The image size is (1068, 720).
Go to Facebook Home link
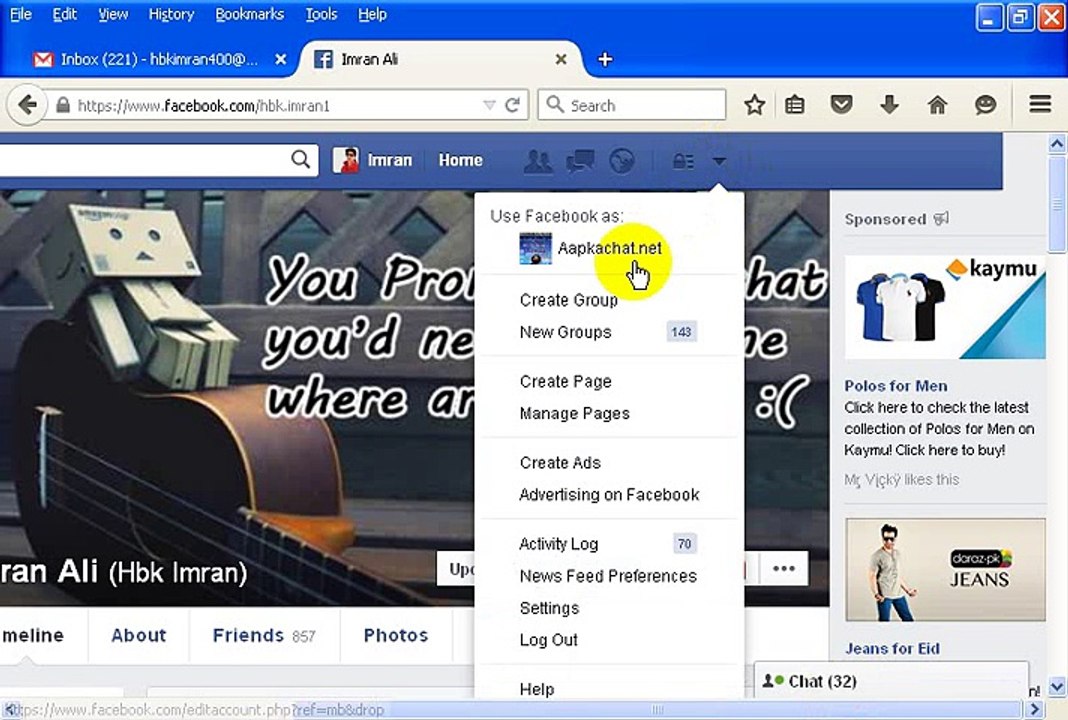pyautogui.click(x=460, y=160)
